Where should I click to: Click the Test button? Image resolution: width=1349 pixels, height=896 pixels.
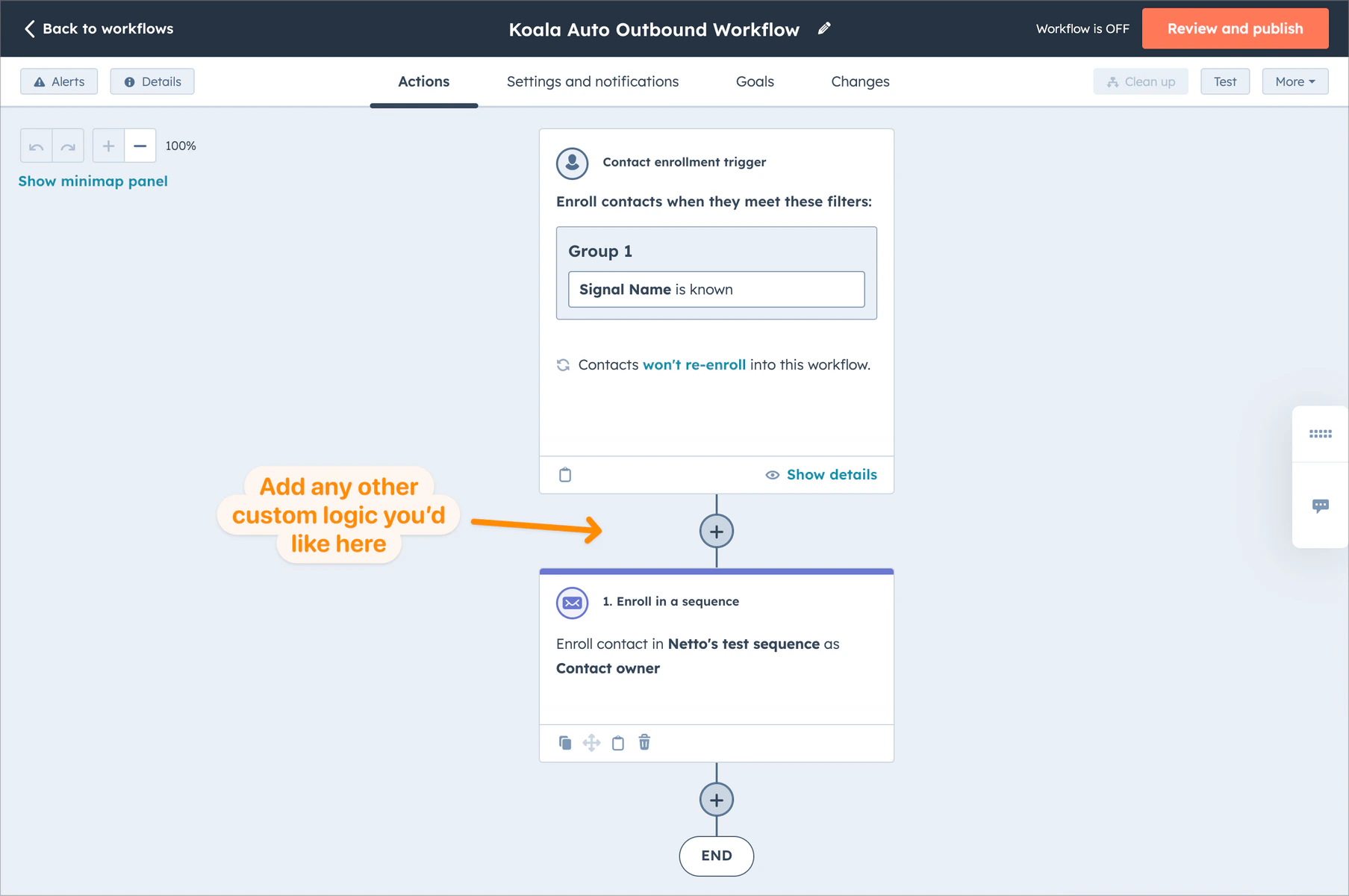pos(1224,81)
